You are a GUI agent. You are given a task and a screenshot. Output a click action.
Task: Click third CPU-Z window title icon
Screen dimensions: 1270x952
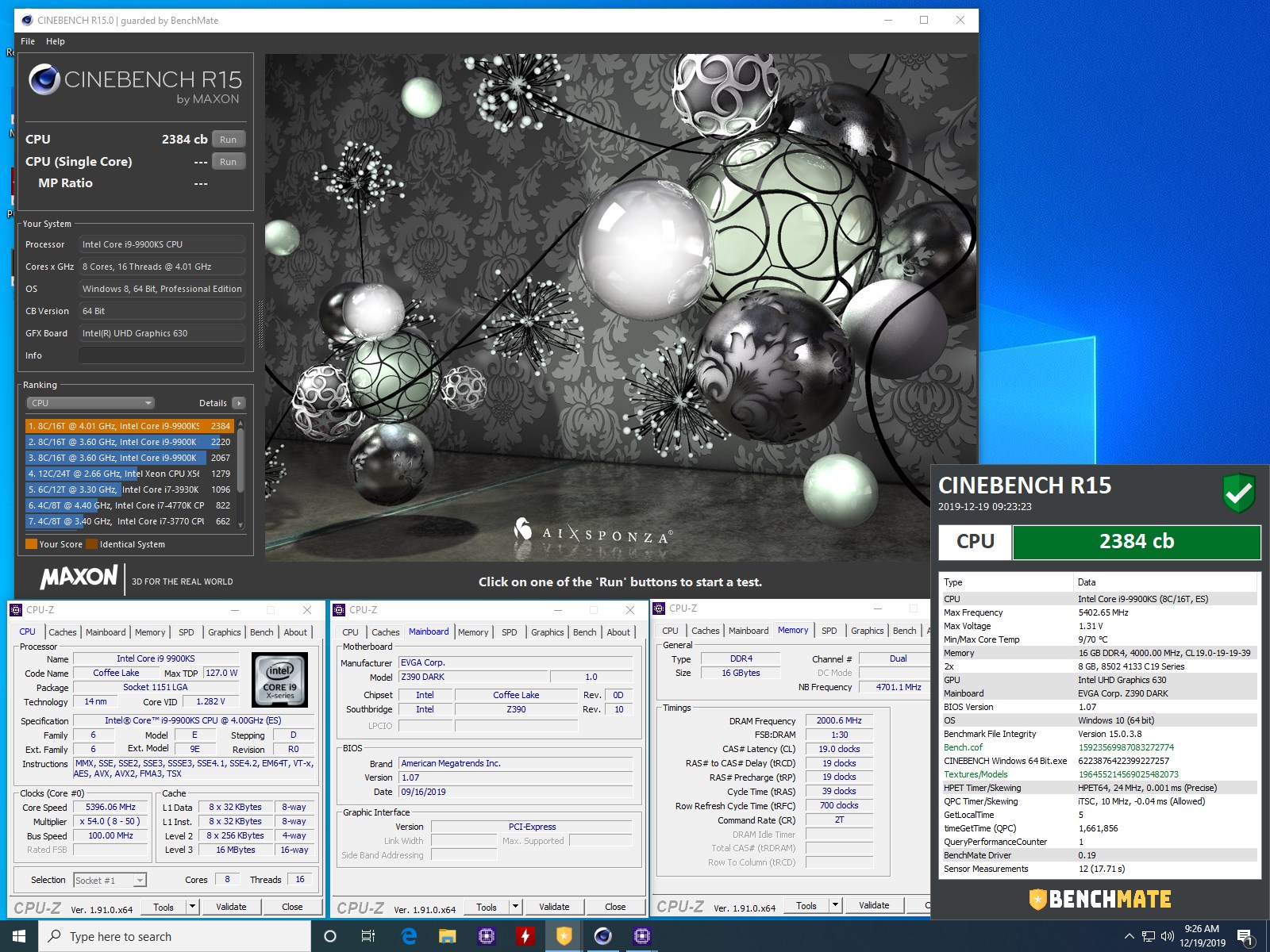(659, 608)
